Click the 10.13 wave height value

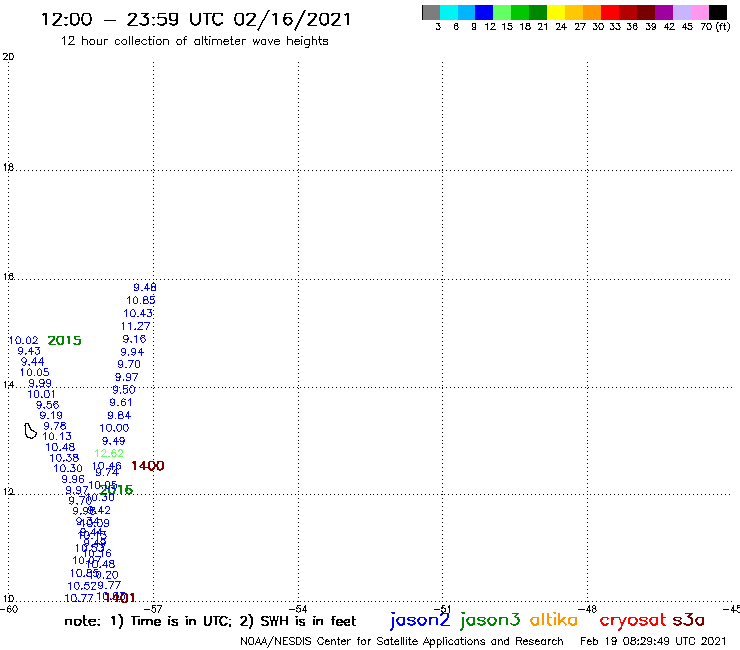point(57,437)
